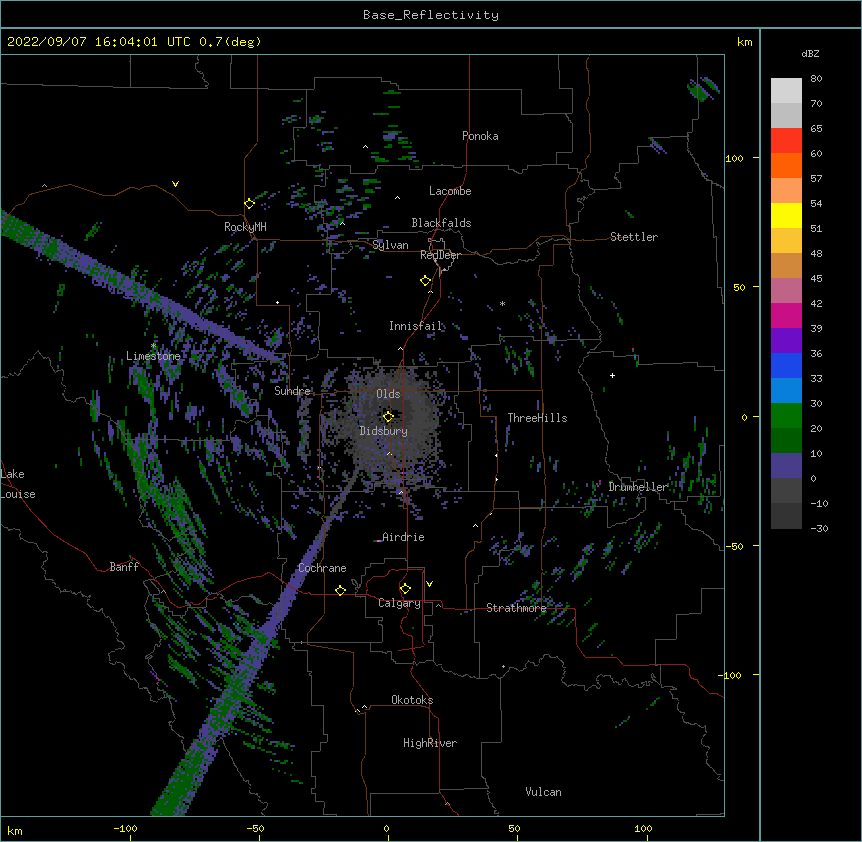Click the yellow diamond marker above Calgary label
862x842 pixels.
(x=405, y=589)
